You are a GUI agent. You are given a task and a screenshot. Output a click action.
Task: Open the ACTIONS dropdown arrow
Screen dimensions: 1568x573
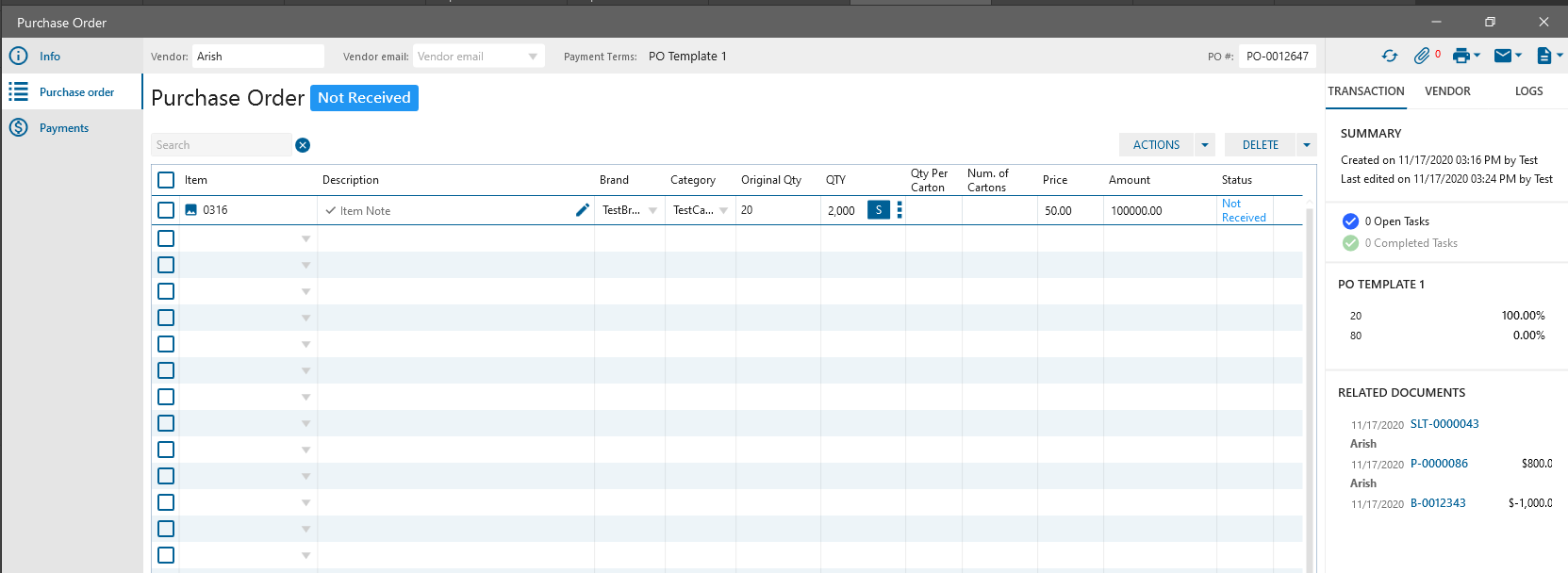tap(1204, 145)
